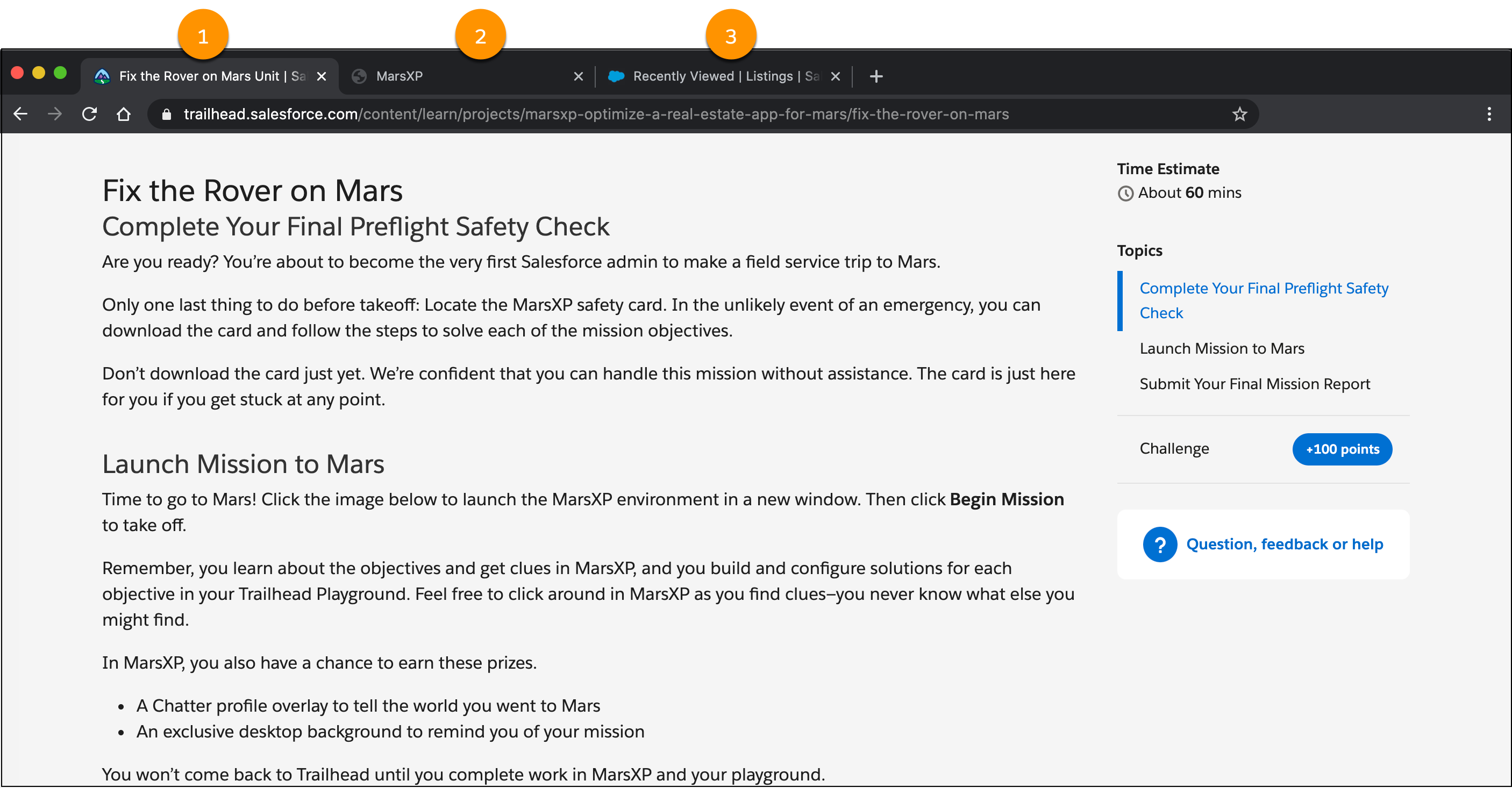This screenshot has height=788, width=1512.
Task: Close the MarsXP tab
Action: click(578, 76)
